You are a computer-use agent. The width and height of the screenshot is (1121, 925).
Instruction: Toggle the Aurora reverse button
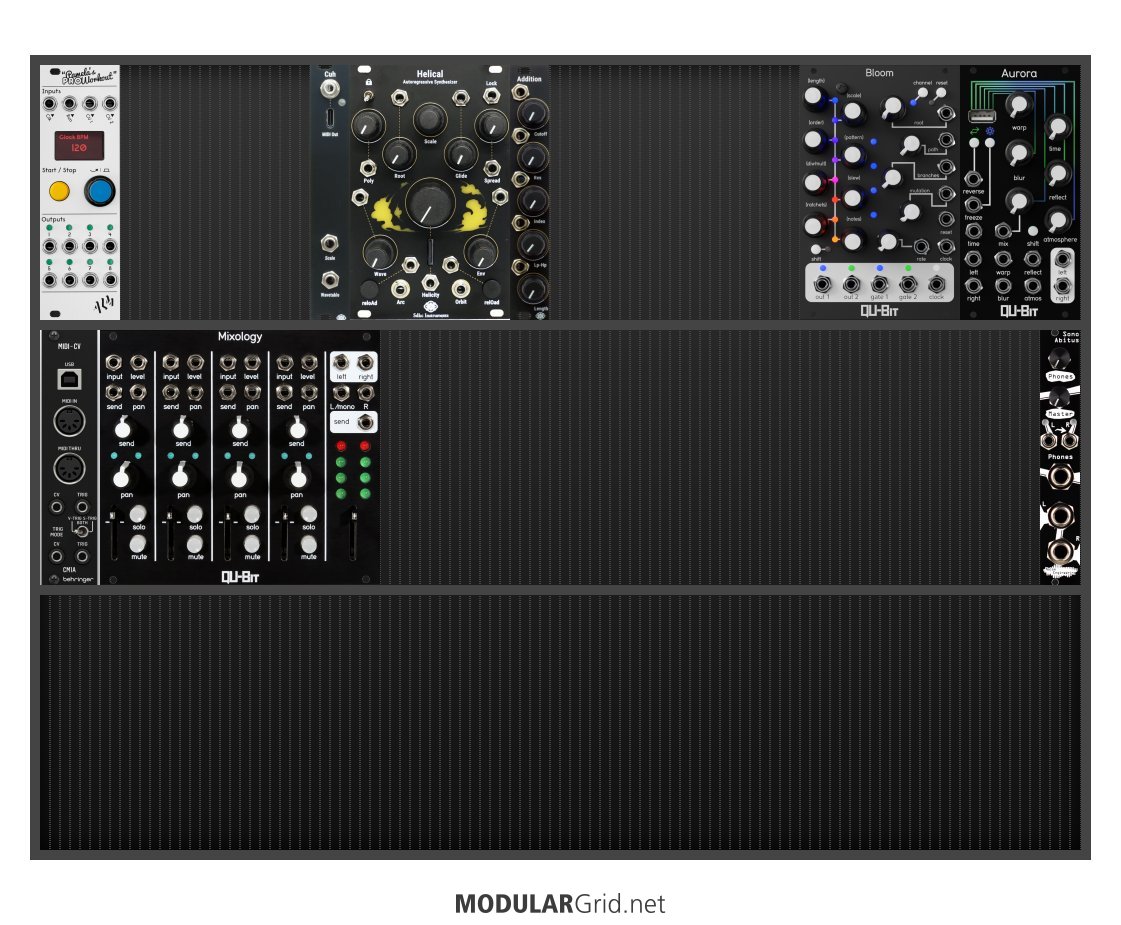974,143
